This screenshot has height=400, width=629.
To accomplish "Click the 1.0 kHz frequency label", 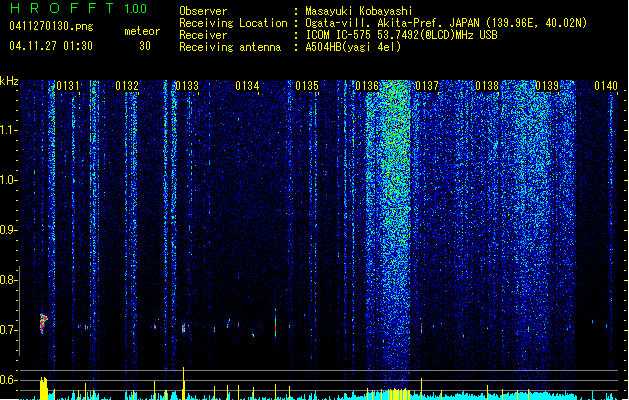I will click(x=8, y=180).
